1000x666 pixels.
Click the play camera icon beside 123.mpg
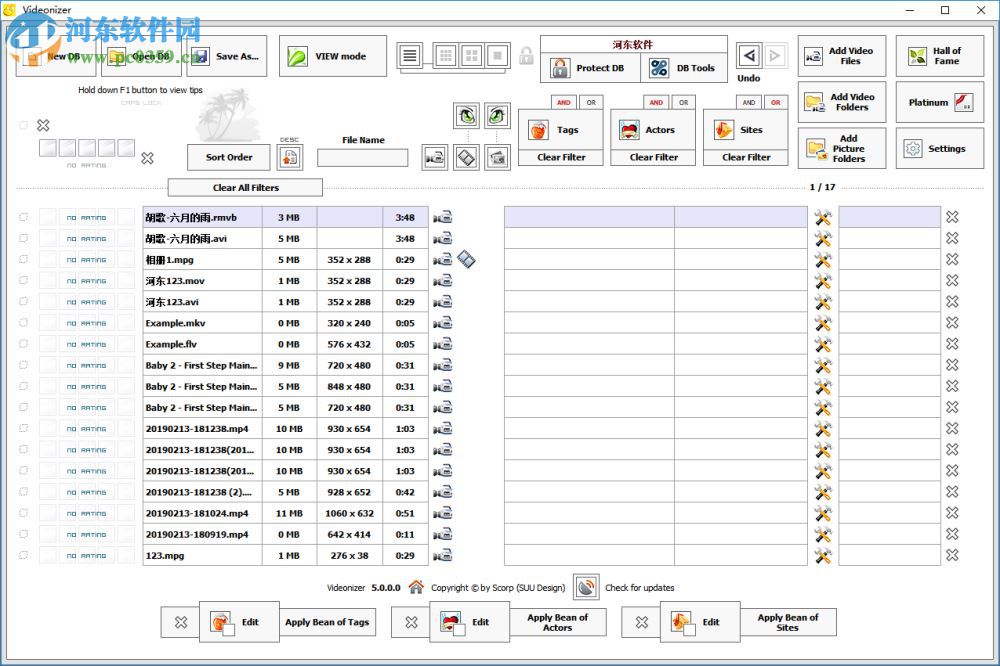pos(442,556)
